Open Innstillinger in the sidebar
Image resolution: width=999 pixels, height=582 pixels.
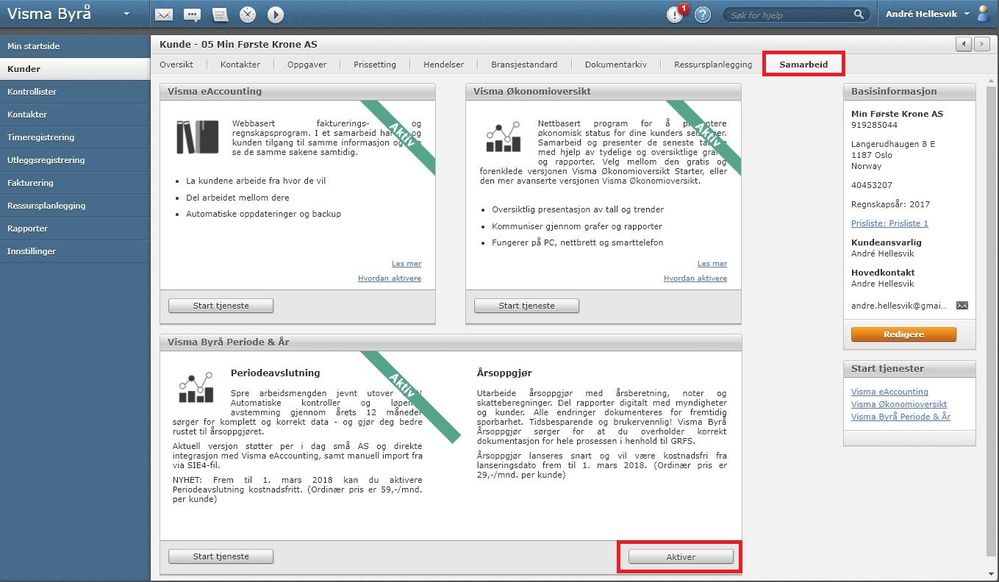click(75, 251)
